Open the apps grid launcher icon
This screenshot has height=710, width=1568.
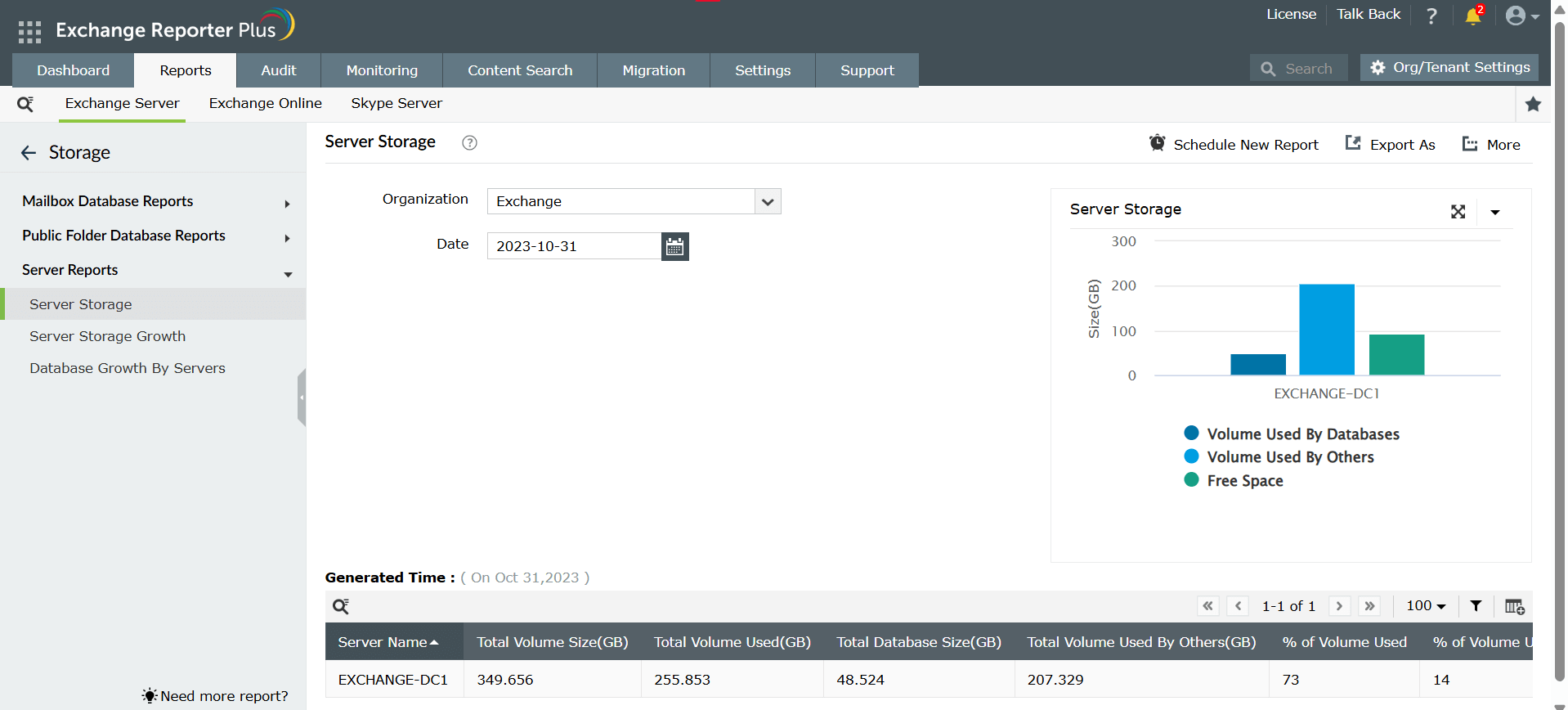[x=29, y=32]
